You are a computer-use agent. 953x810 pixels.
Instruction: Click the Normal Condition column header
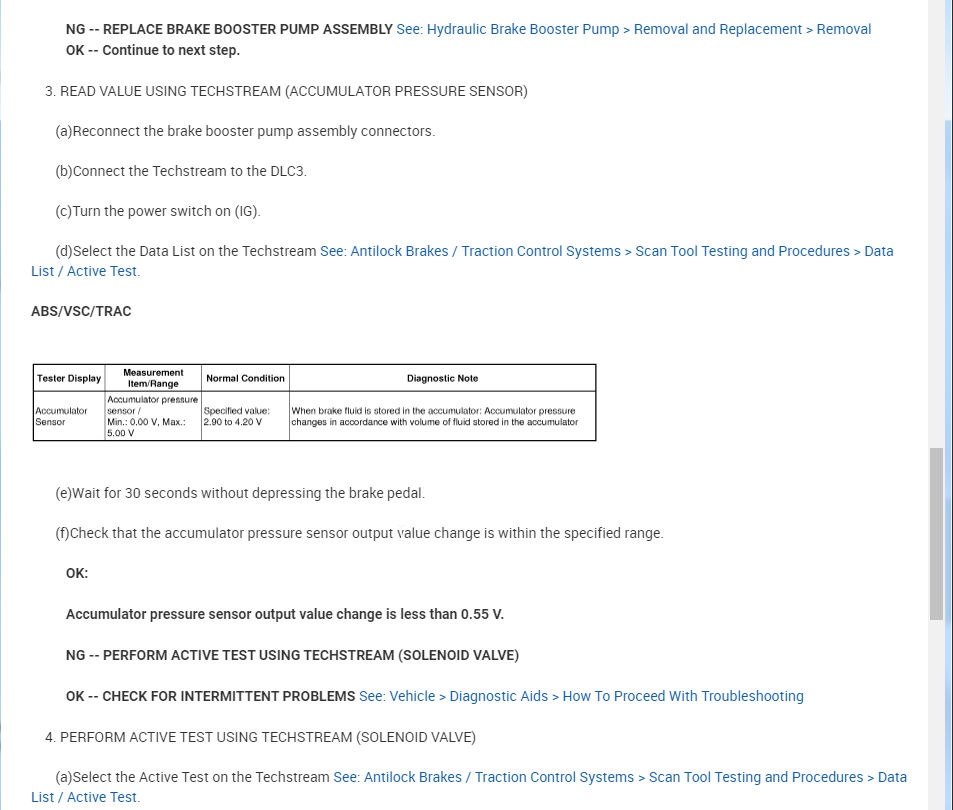click(245, 378)
